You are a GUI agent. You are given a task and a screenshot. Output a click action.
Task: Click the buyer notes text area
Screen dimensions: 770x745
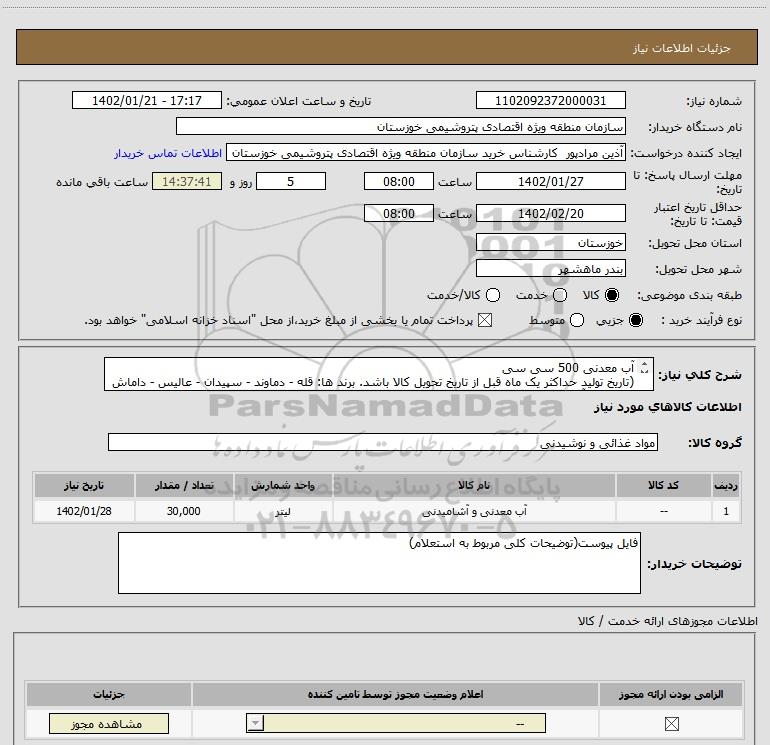click(379, 563)
